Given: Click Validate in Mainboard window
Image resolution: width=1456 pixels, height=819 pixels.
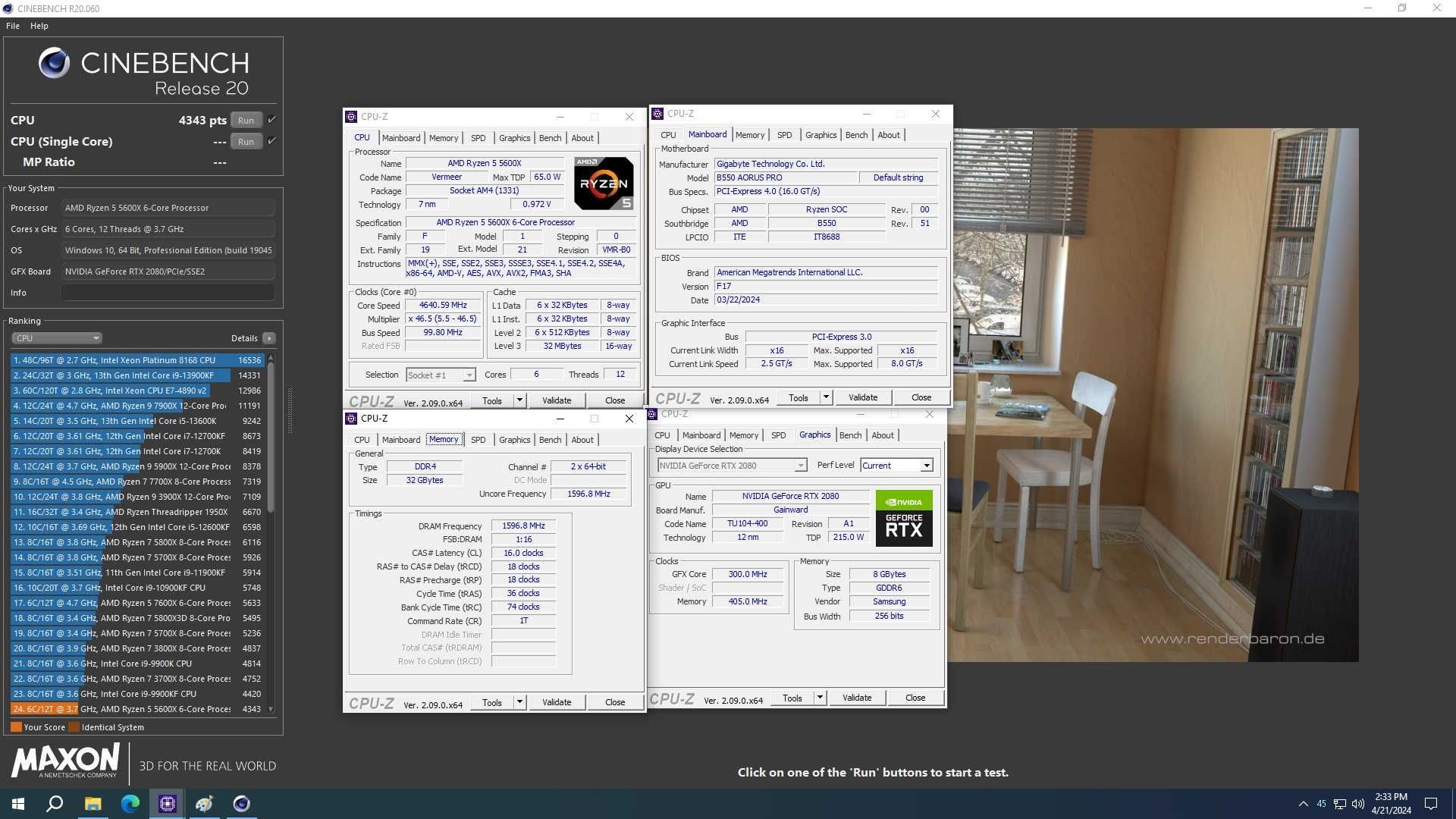Looking at the screenshot, I should coord(863,397).
